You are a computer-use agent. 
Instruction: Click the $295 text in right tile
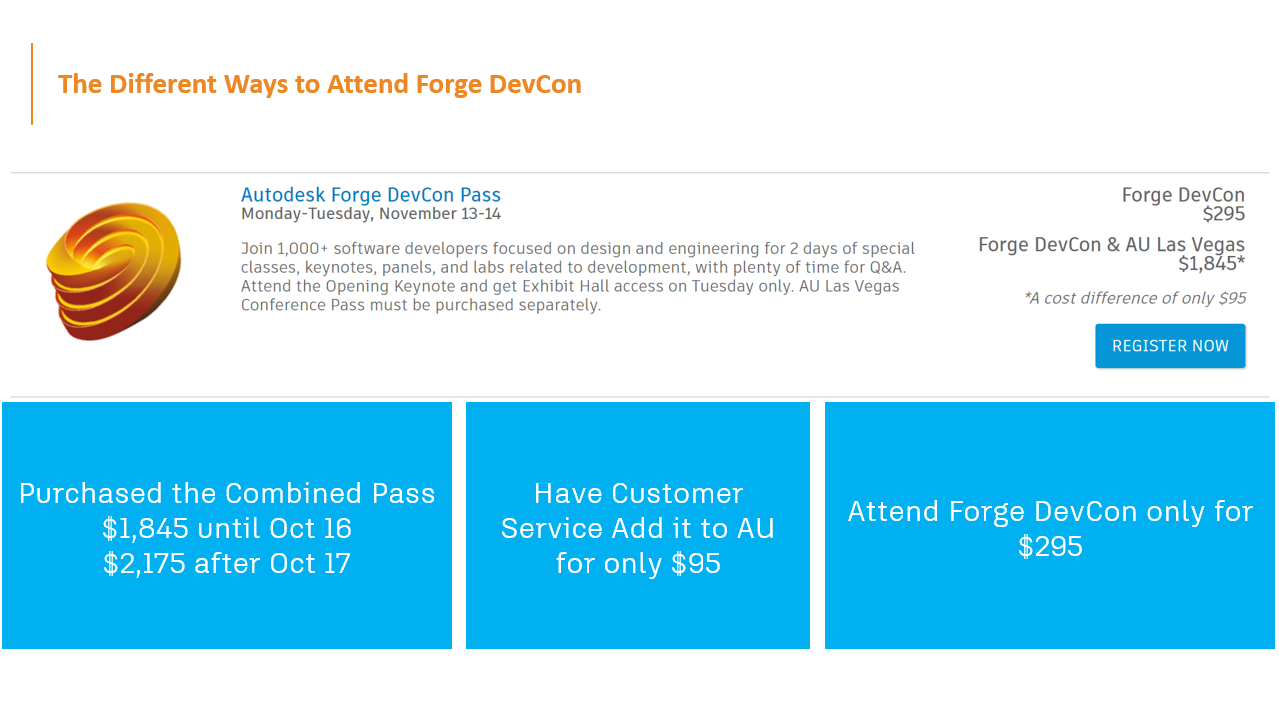tap(1050, 546)
